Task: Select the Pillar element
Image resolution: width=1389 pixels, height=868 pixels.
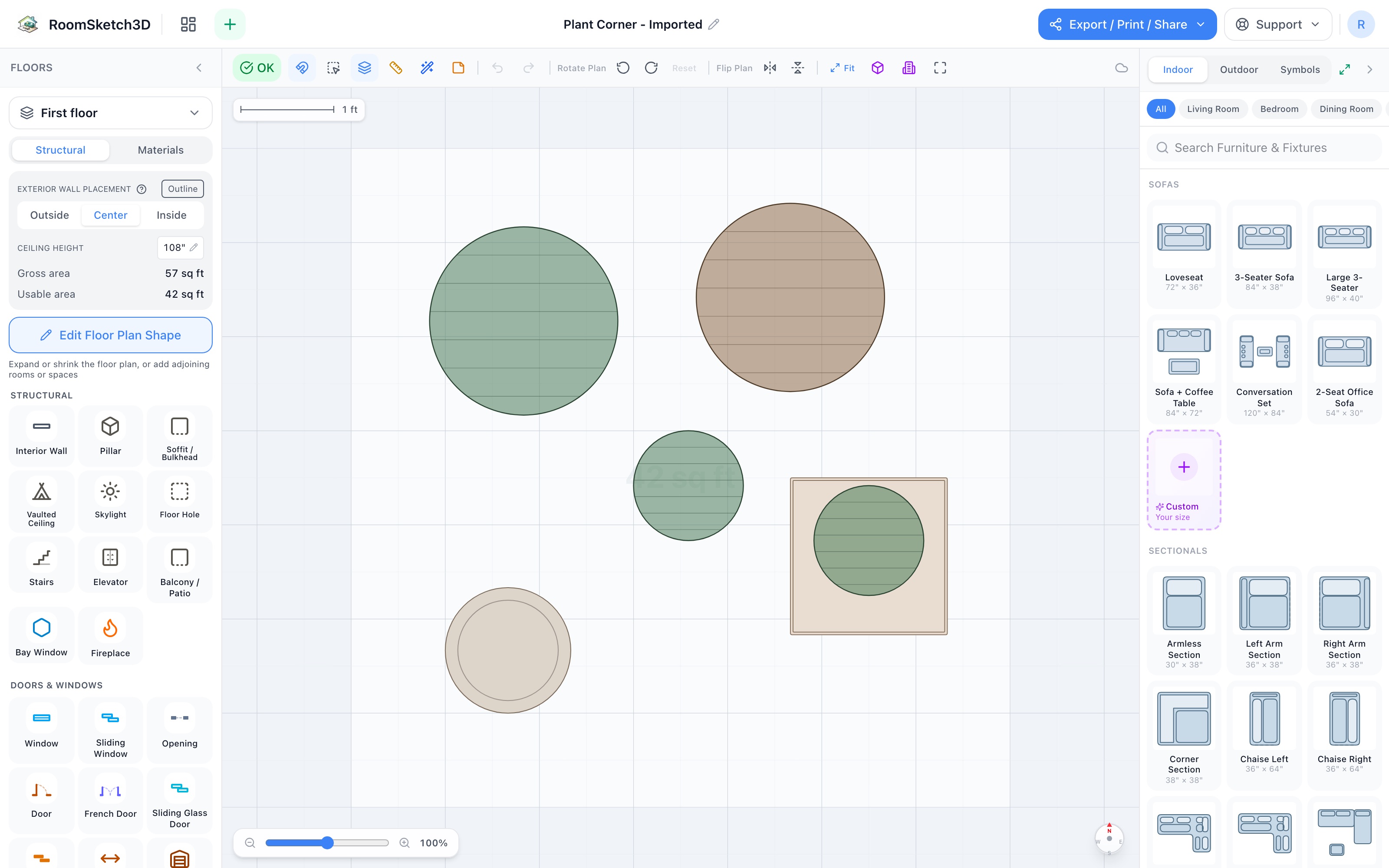Action: [110, 436]
